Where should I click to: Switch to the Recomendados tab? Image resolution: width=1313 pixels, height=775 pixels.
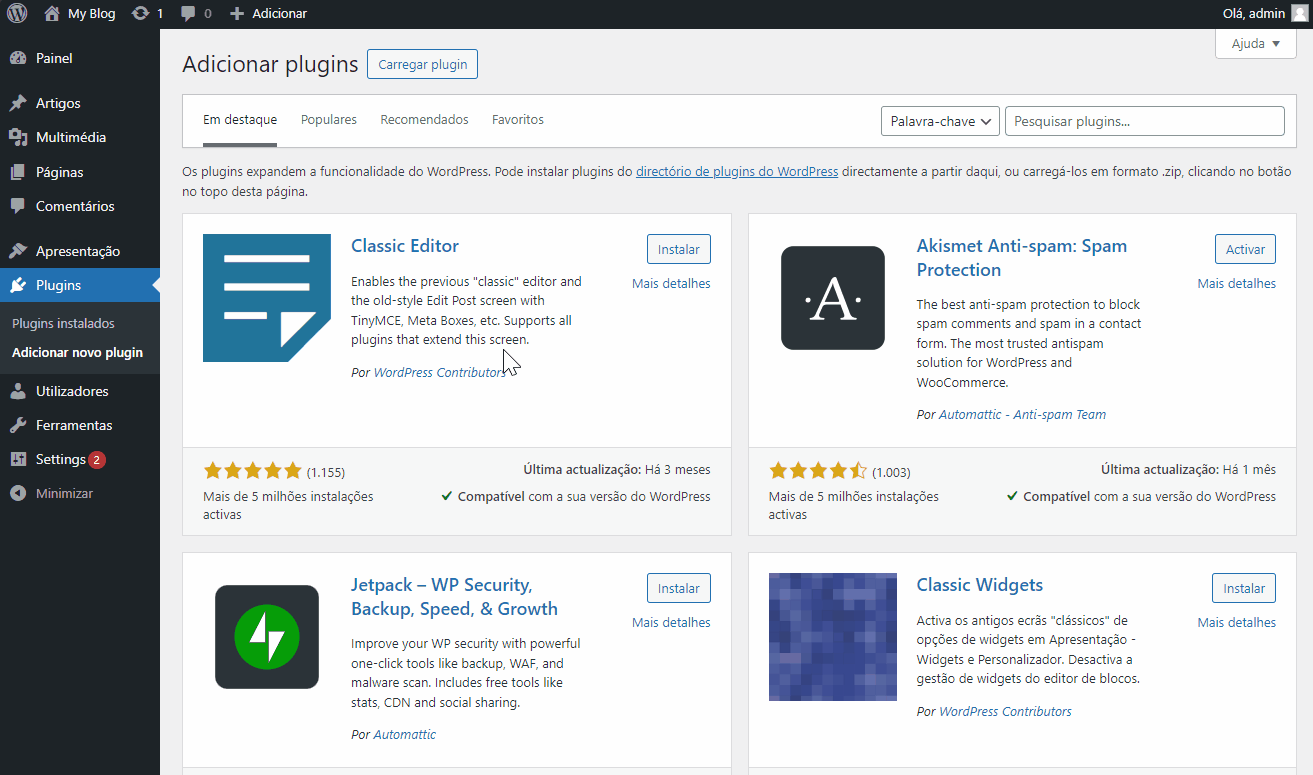tap(424, 119)
